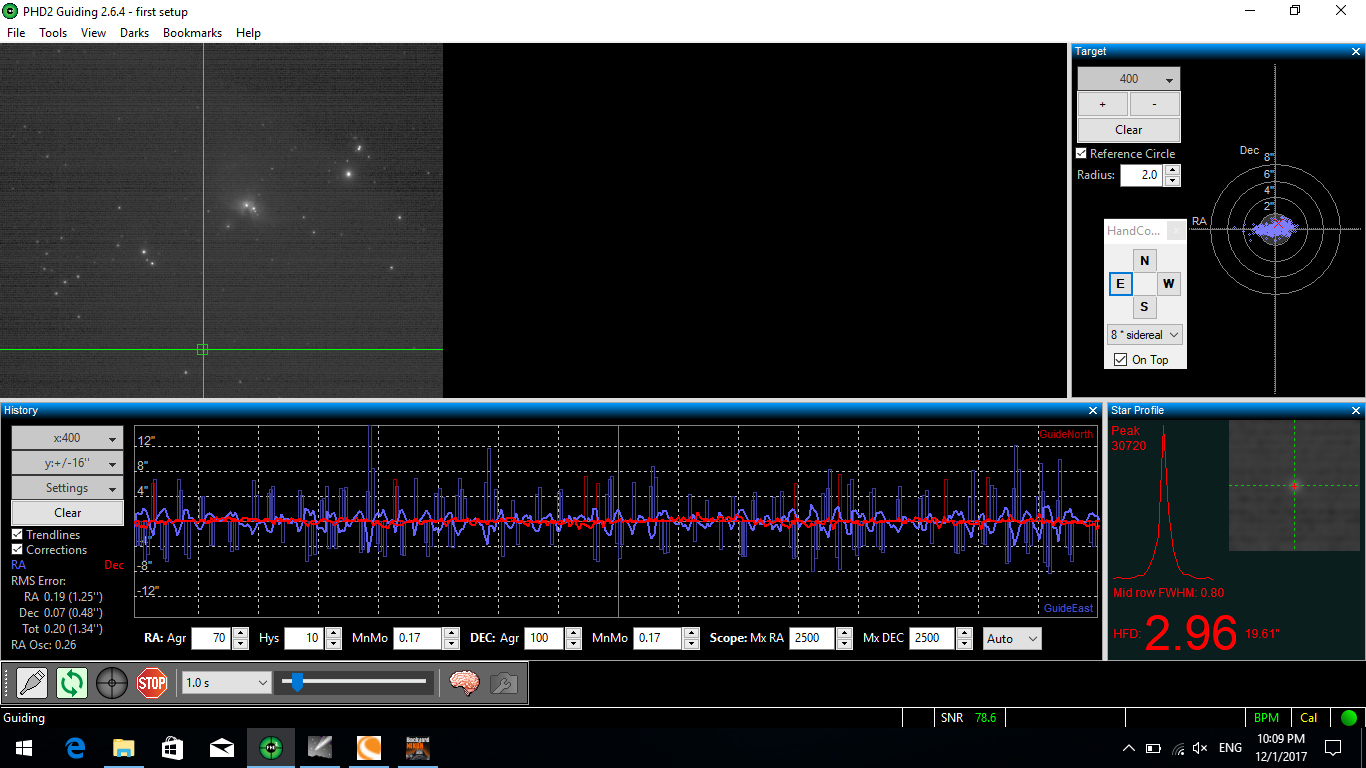This screenshot has height=768, width=1366.
Task: Open the File menu
Action: (x=16, y=33)
